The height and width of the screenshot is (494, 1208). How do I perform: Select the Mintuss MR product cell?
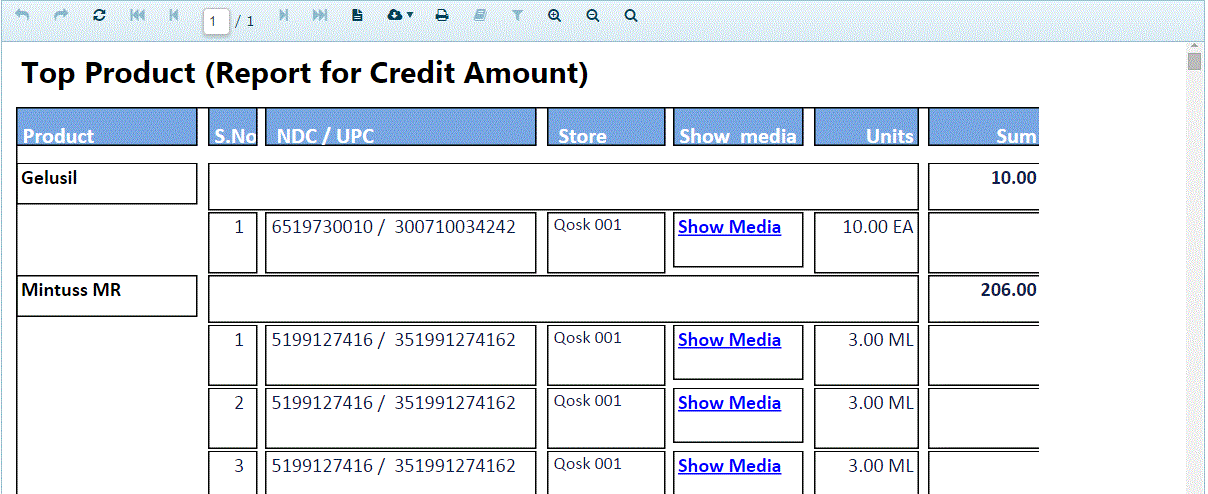[107, 296]
